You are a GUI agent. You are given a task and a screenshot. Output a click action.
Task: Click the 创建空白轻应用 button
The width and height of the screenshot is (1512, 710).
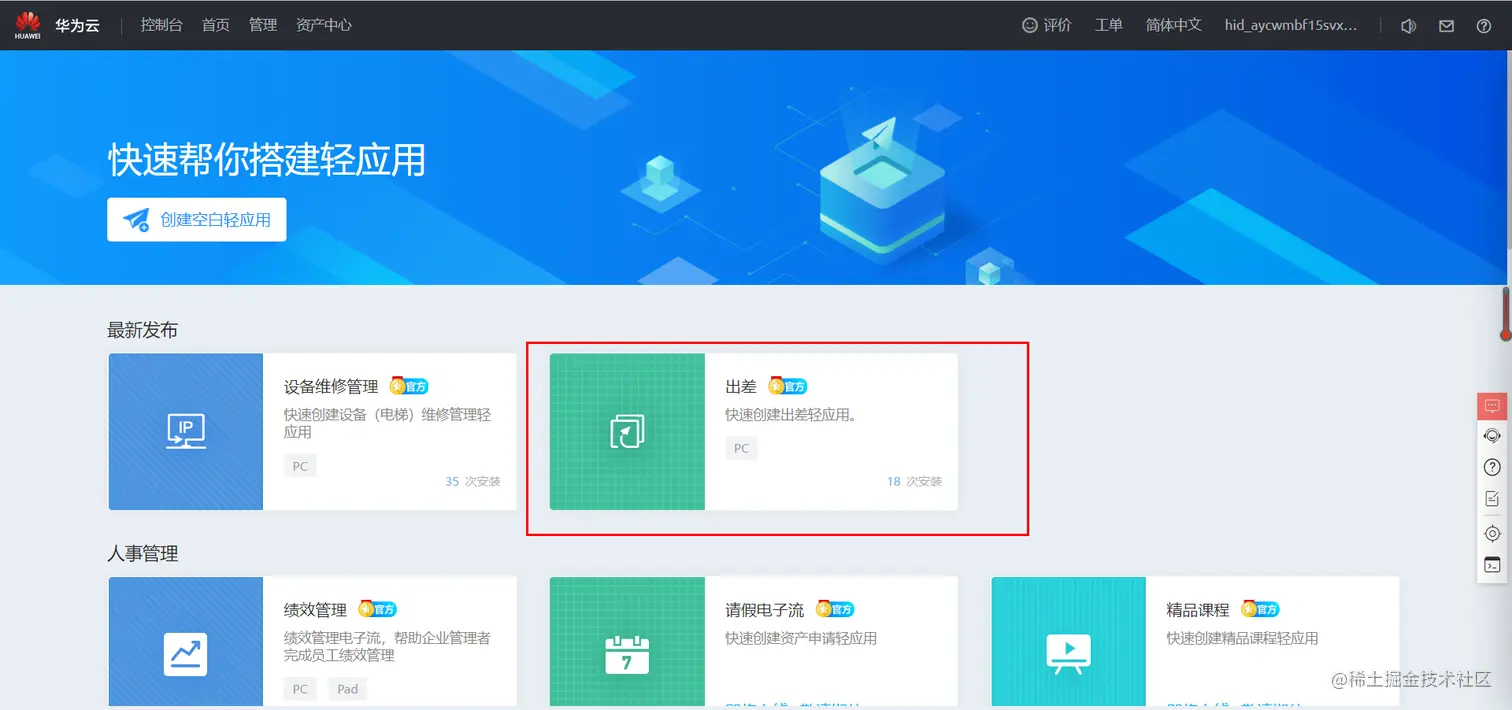coord(196,221)
